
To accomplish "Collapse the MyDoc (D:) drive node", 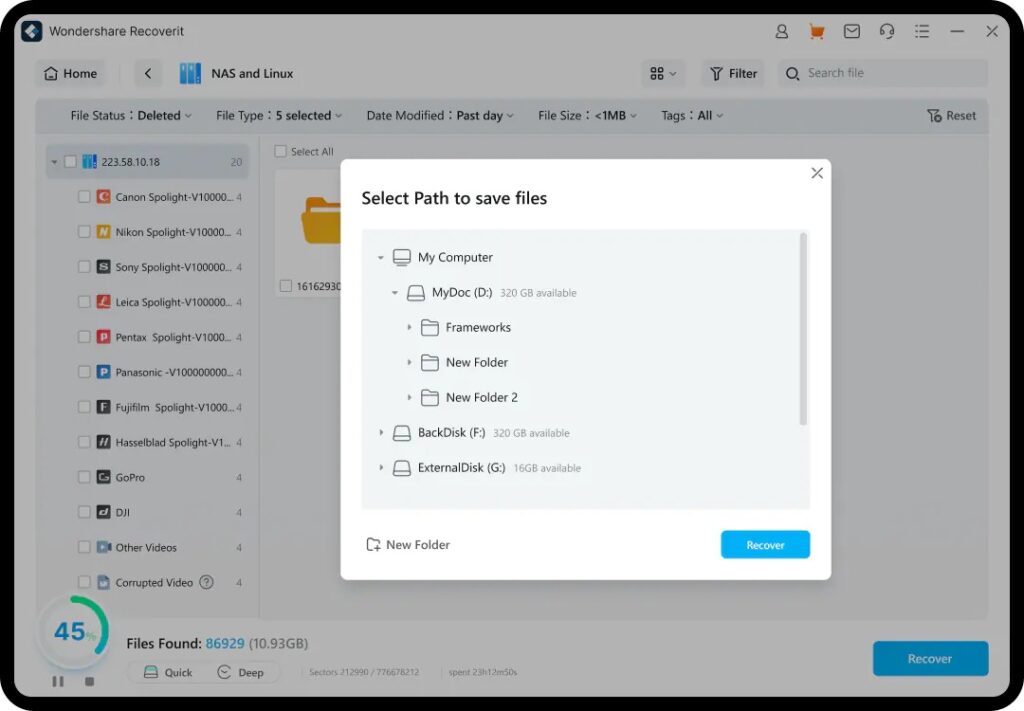I will (x=394, y=292).
